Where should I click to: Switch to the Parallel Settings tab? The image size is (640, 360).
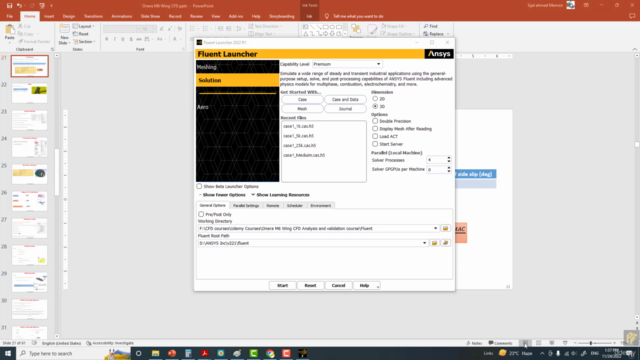point(246,206)
